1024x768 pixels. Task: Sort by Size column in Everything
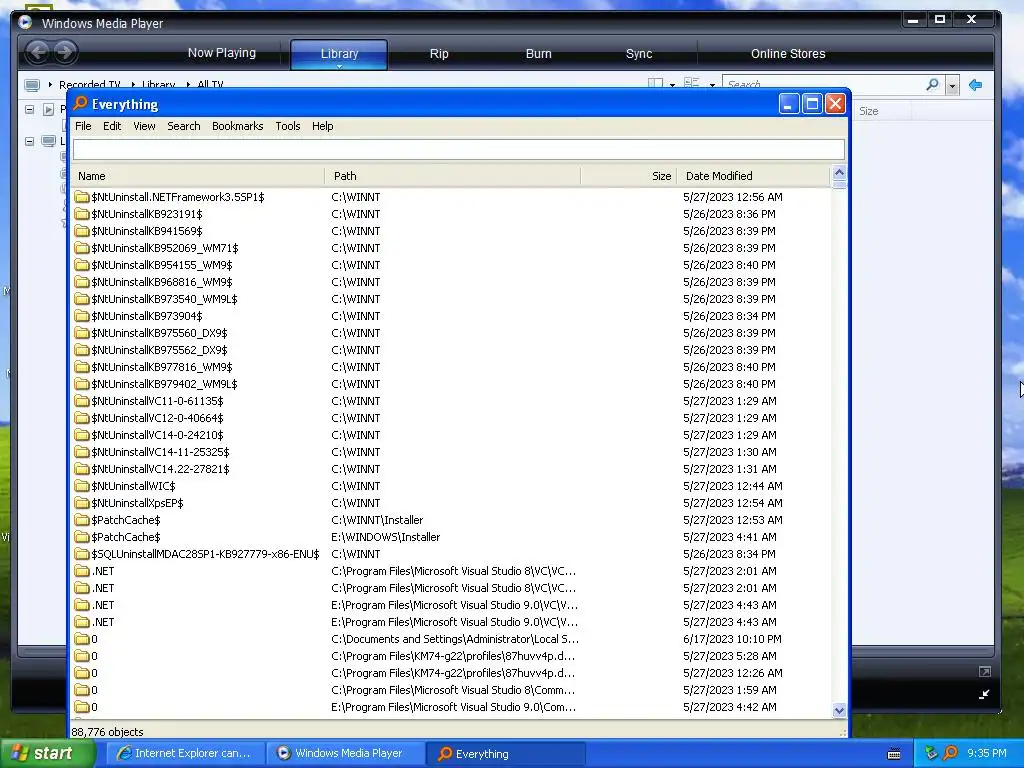tap(628, 176)
